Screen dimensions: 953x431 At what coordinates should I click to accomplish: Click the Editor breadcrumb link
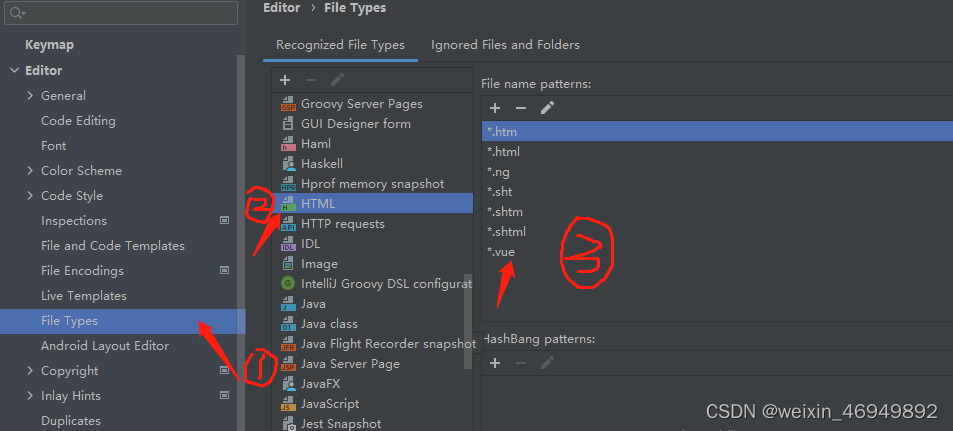(x=281, y=8)
